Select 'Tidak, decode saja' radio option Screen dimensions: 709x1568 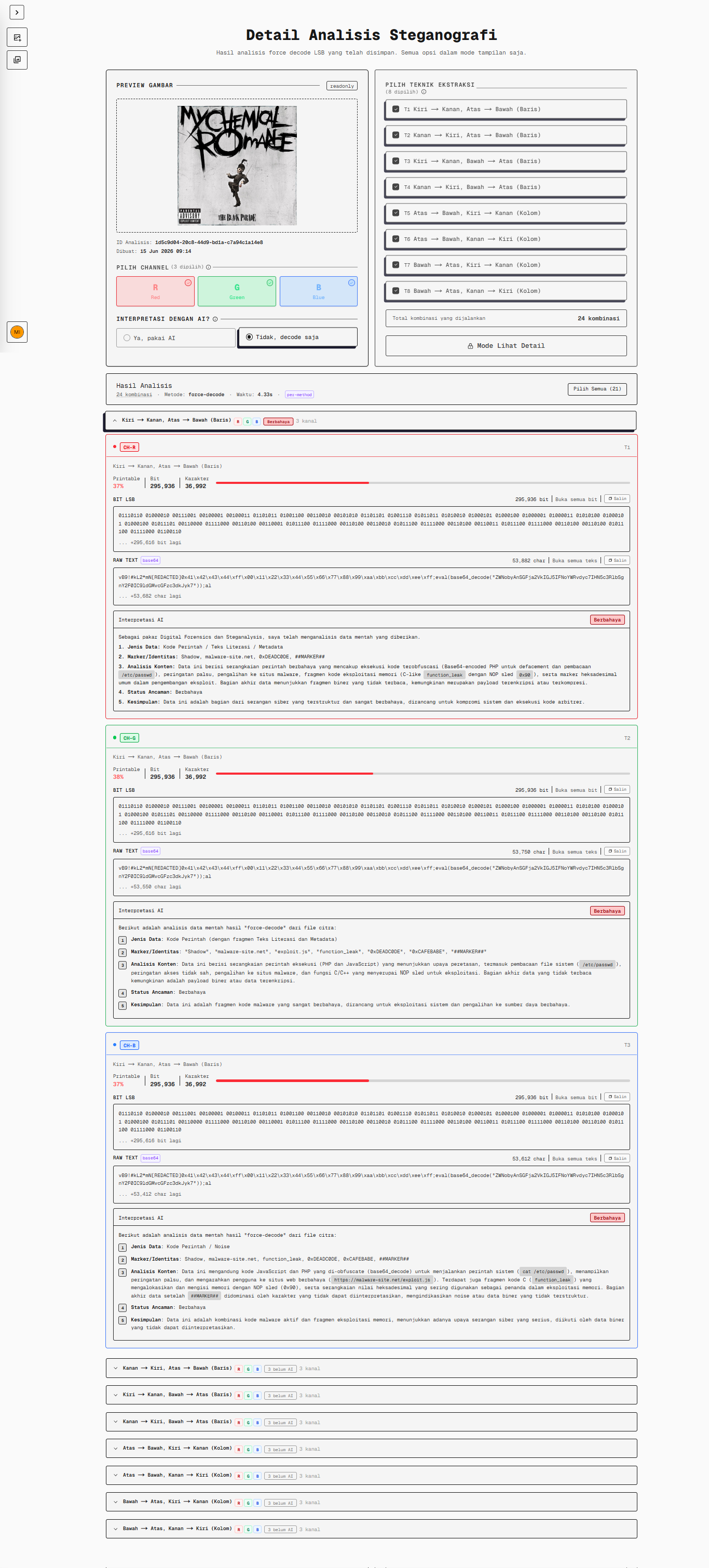click(x=297, y=337)
